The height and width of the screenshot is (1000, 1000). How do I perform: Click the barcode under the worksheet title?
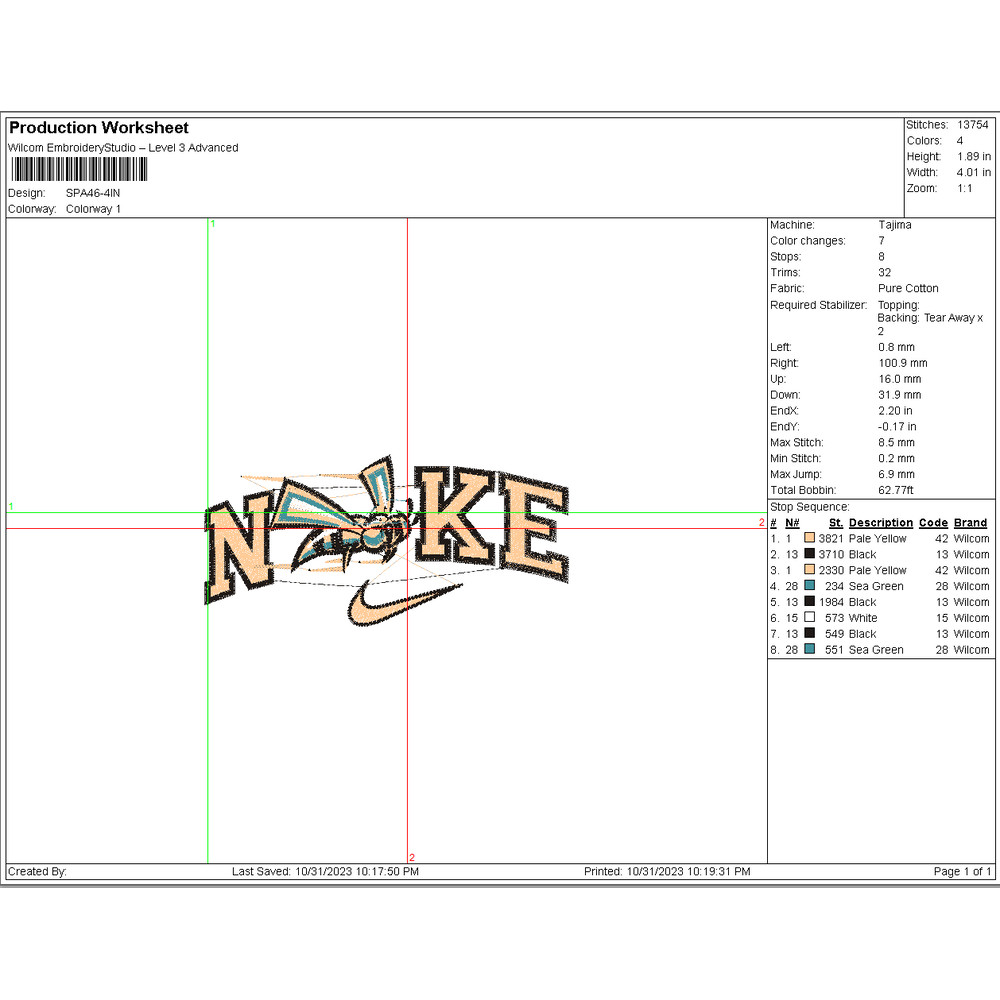pyautogui.click(x=76, y=170)
